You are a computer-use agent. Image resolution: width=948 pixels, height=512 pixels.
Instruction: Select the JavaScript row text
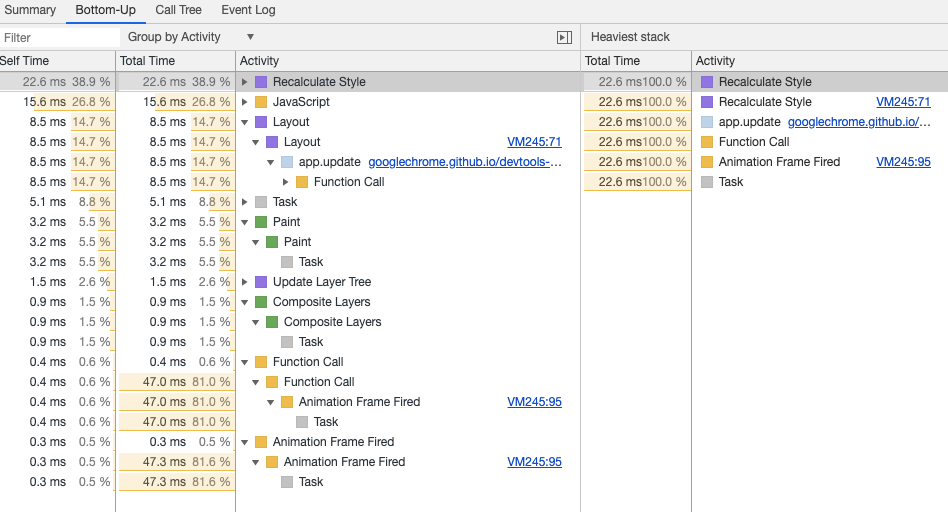301,102
